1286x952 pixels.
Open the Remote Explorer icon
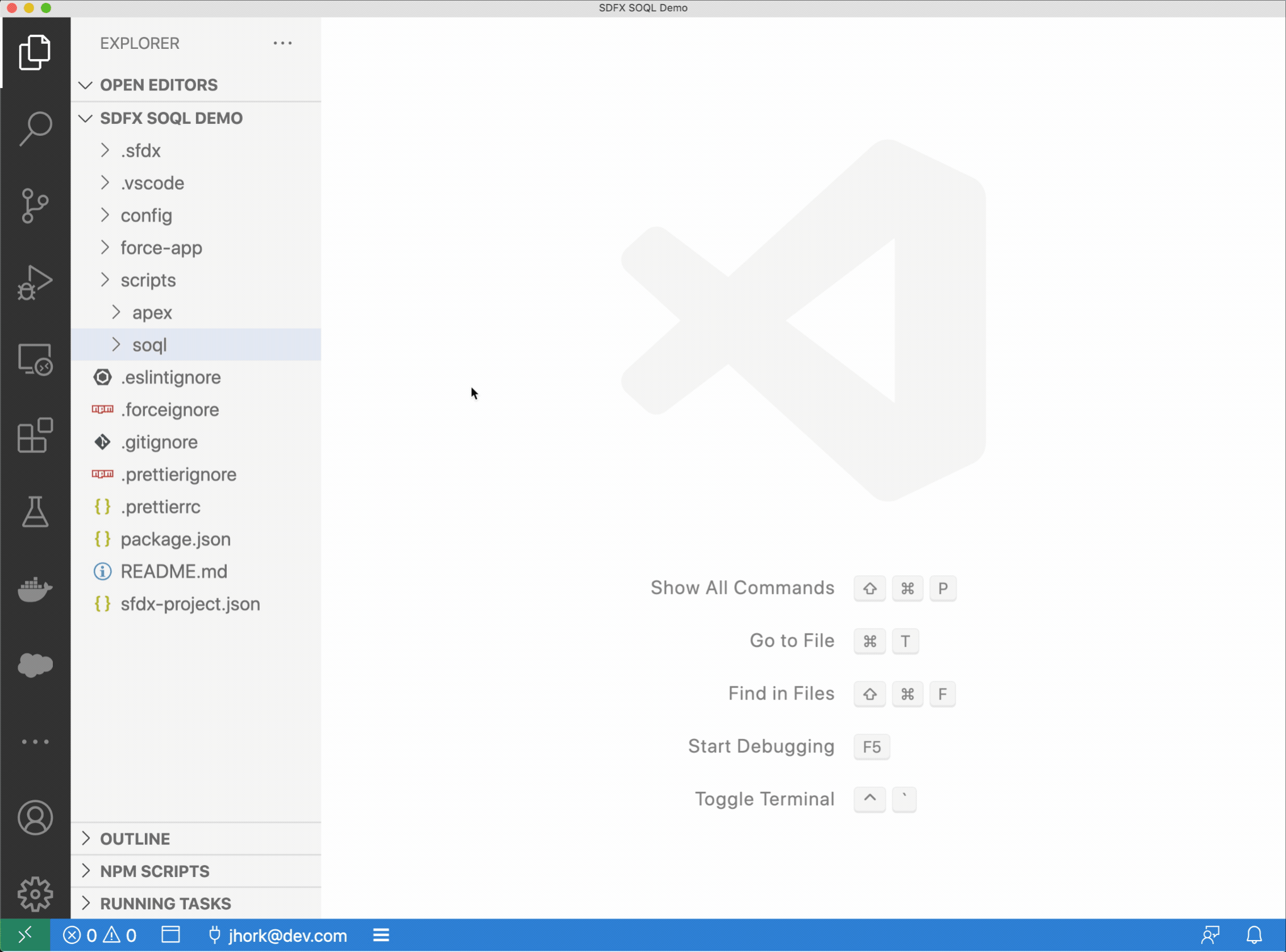[x=35, y=359]
